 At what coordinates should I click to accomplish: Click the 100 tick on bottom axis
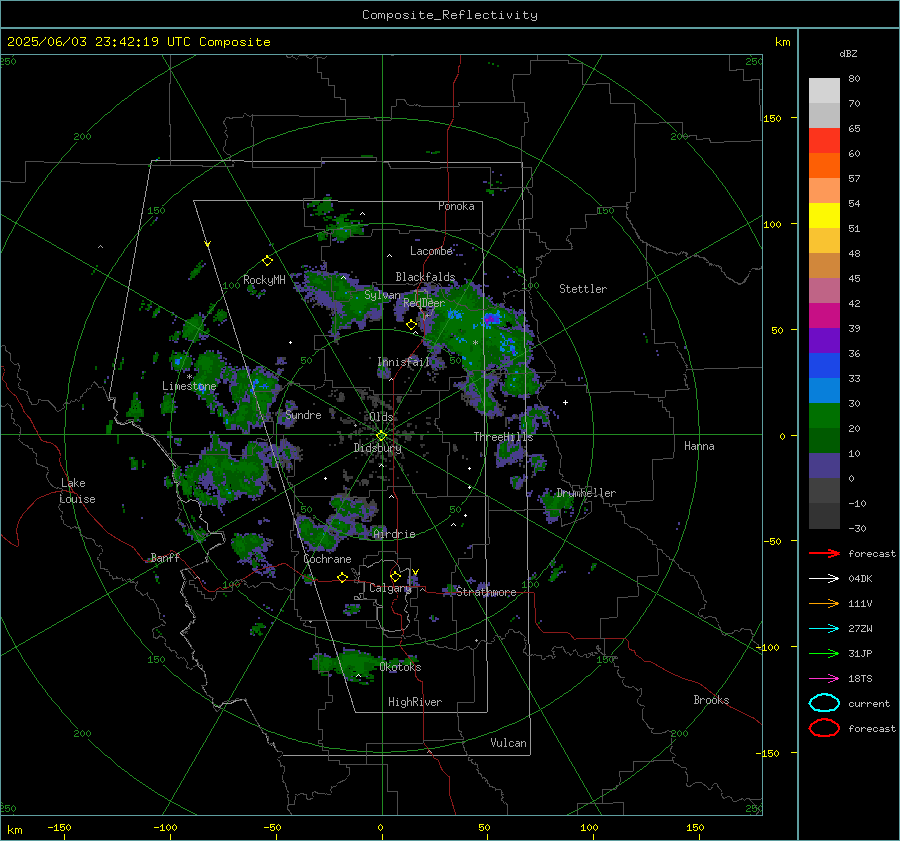coord(589,827)
